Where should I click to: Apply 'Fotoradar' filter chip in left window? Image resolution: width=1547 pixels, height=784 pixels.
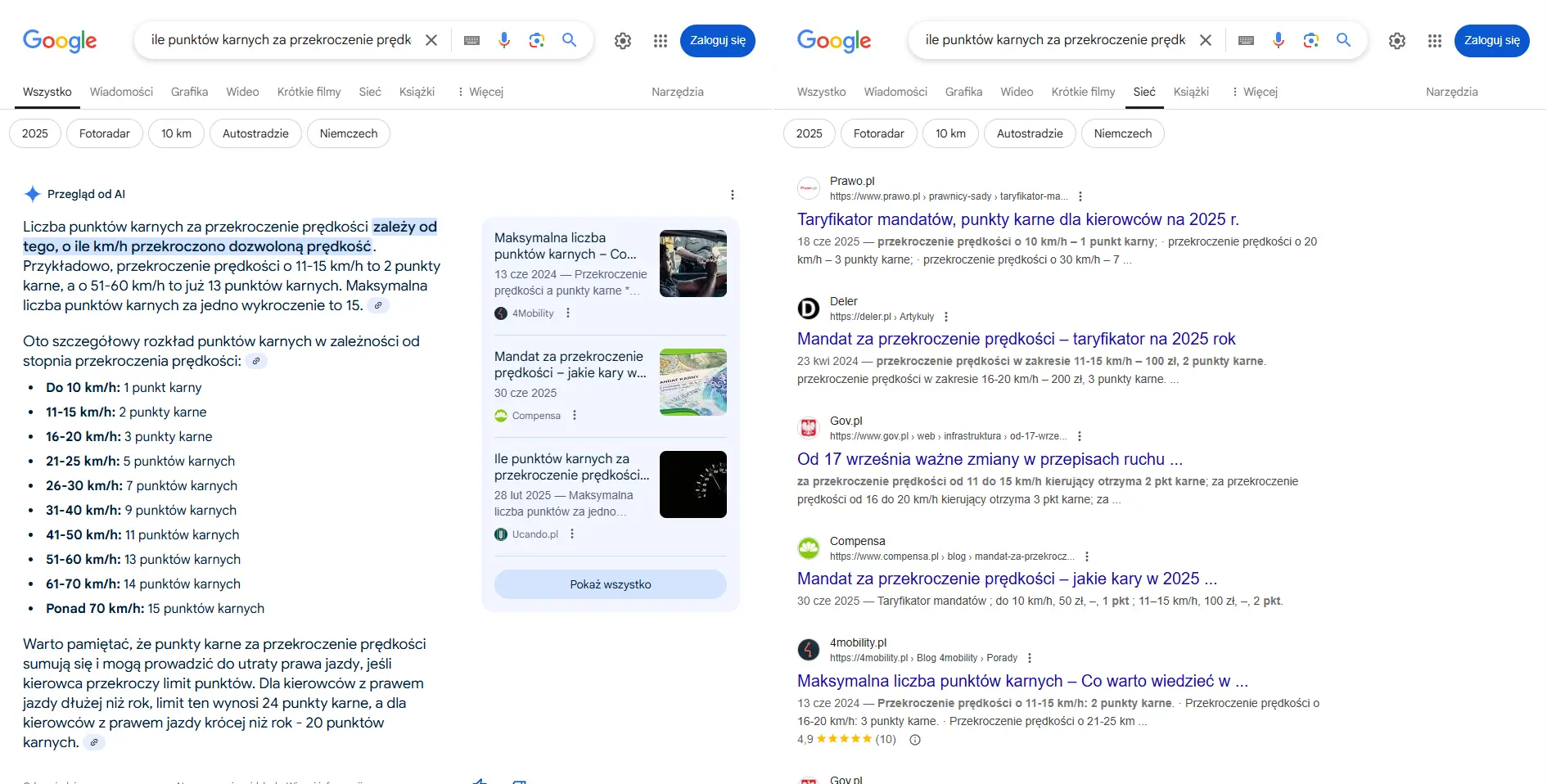[105, 133]
